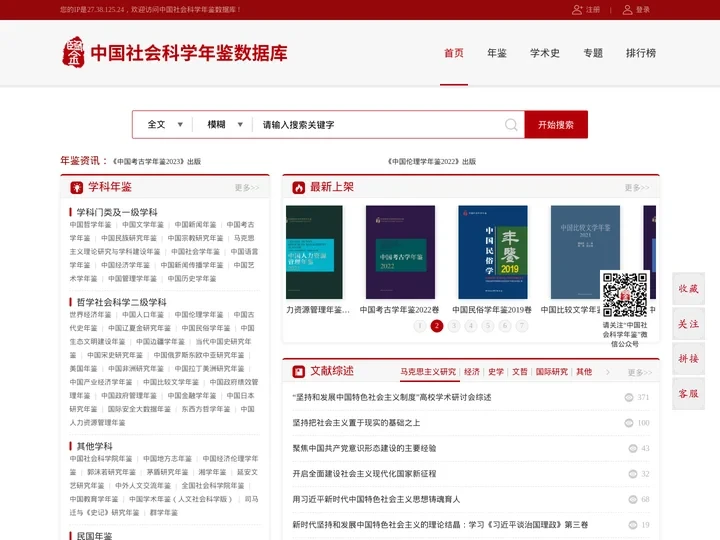Open 年鉴 navigation tab

click(x=497, y=53)
